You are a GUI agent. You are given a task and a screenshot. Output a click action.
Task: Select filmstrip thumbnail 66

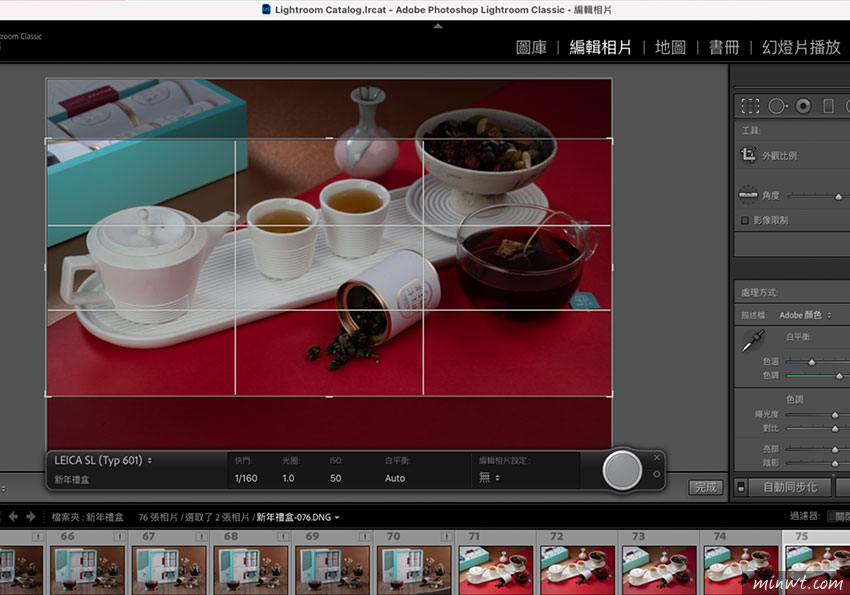click(x=87, y=570)
